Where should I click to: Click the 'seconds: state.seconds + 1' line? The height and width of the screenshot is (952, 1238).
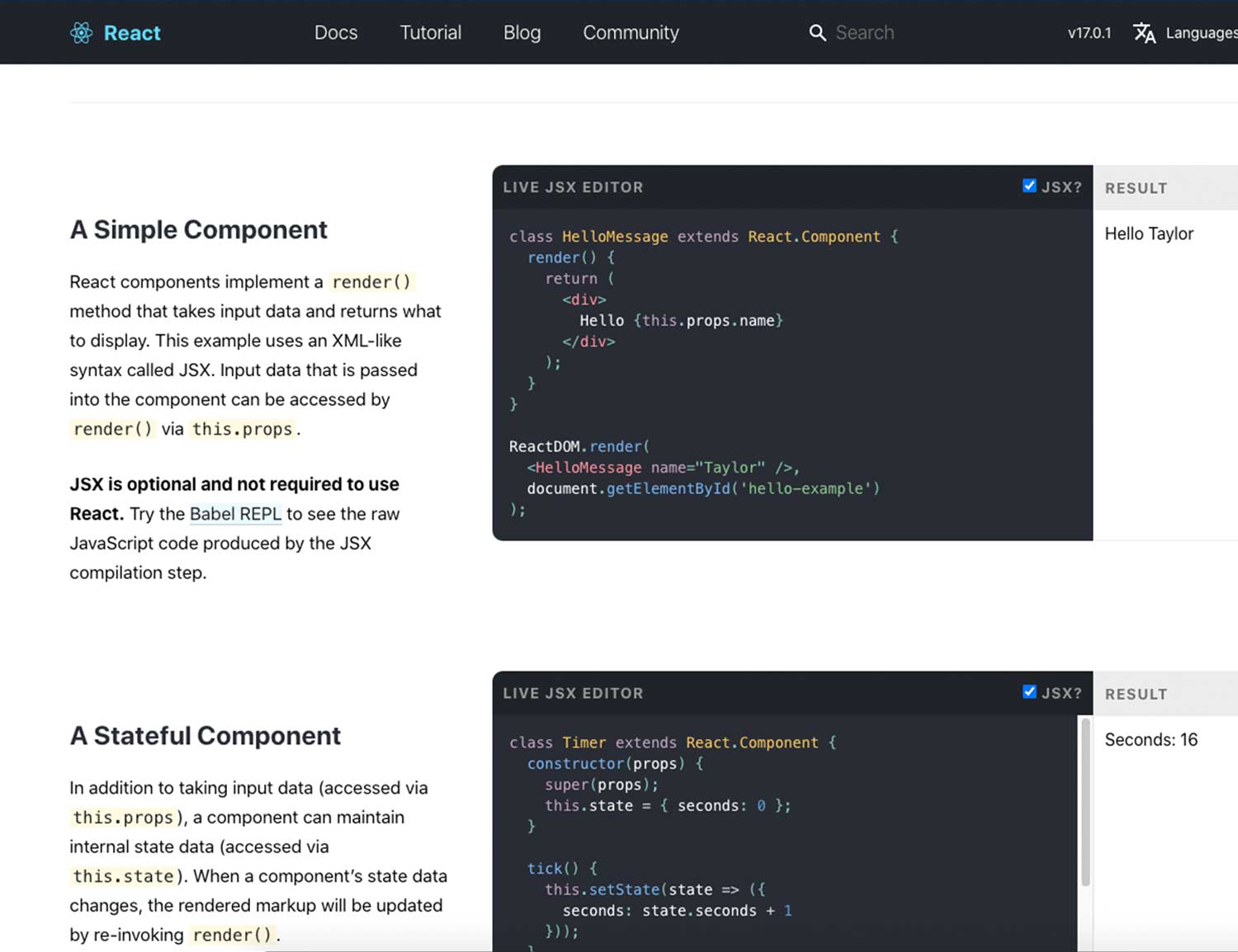(x=678, y=911)
